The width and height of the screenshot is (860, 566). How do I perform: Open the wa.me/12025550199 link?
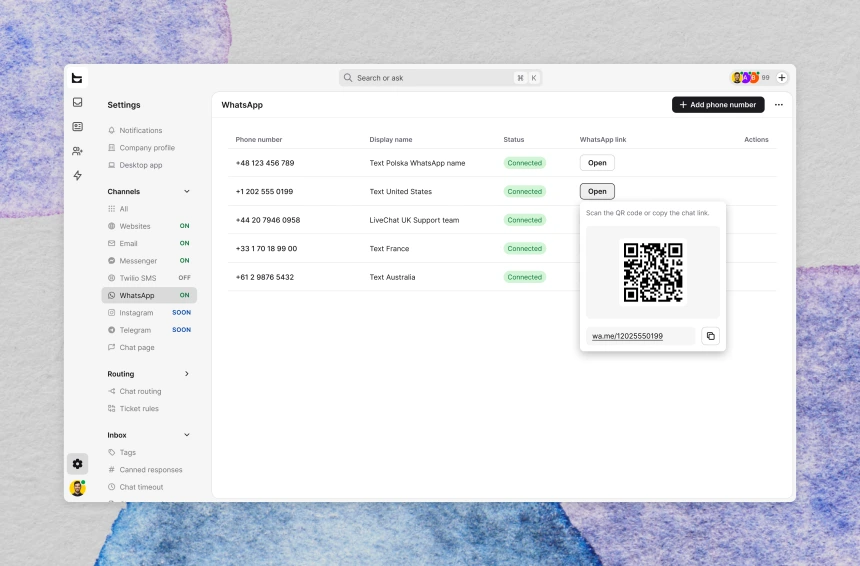(x=627, y=336)
